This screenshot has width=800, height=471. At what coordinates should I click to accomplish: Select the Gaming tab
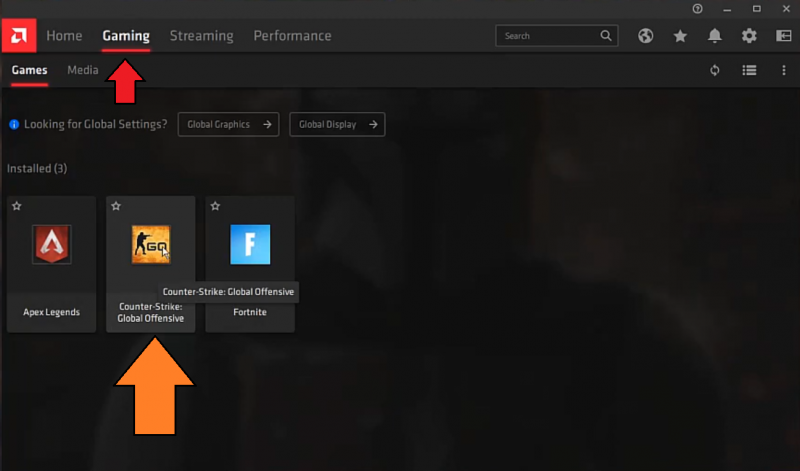(x=126, y=36)
